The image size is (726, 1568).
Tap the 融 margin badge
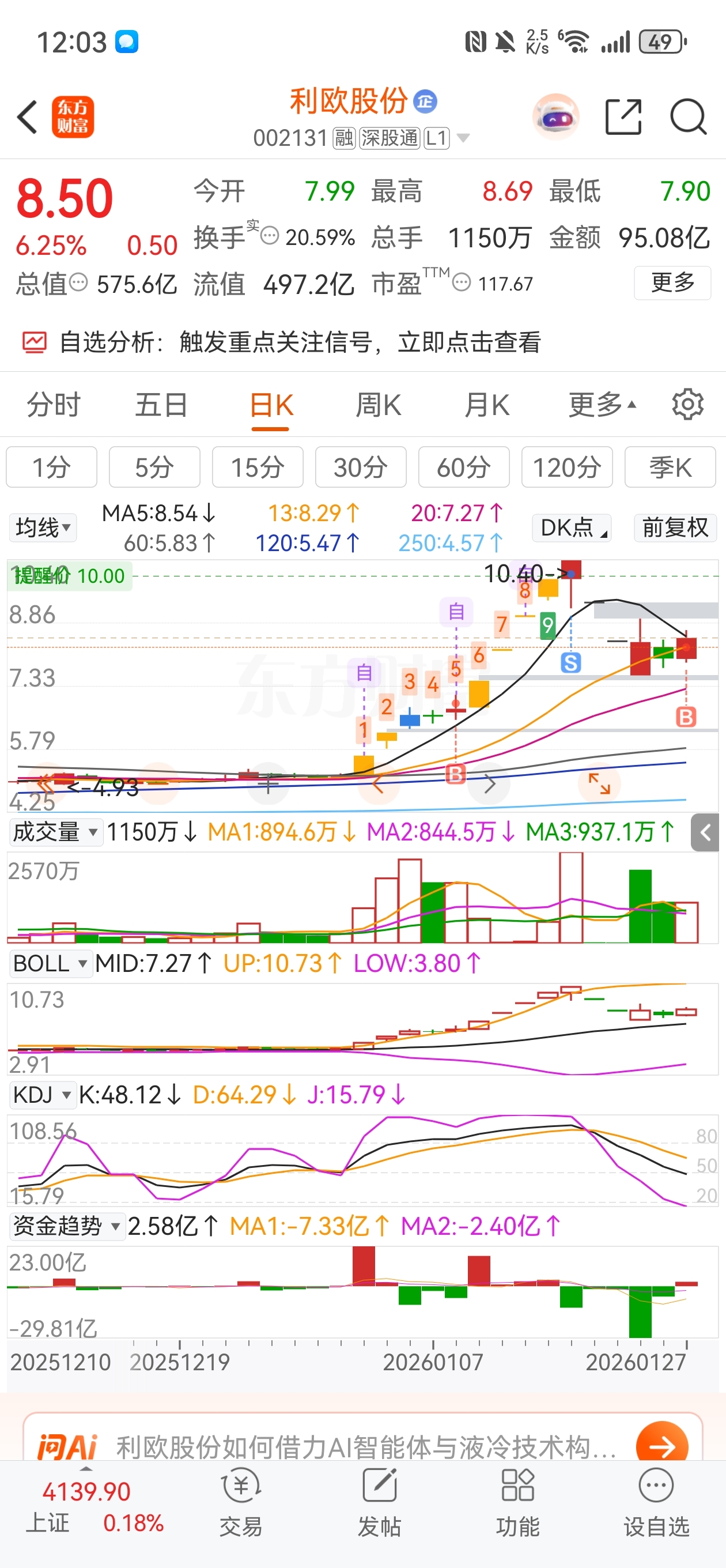point(344,138)
